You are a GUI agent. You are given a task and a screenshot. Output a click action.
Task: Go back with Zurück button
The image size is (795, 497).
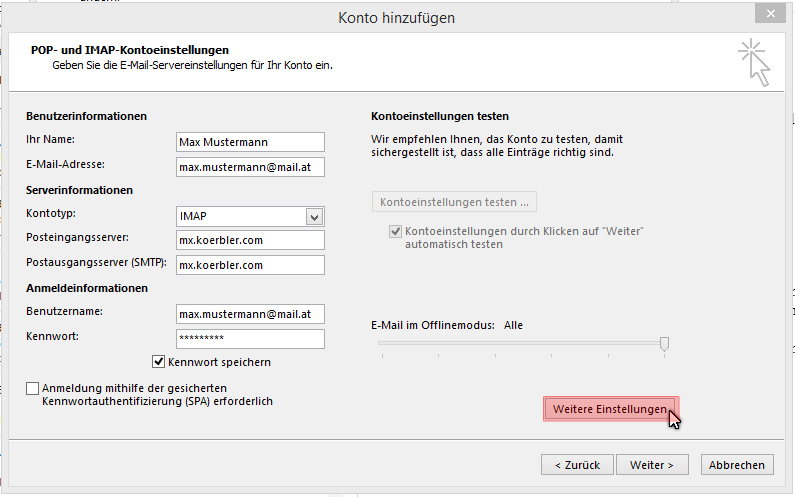(x=577, y=465)
